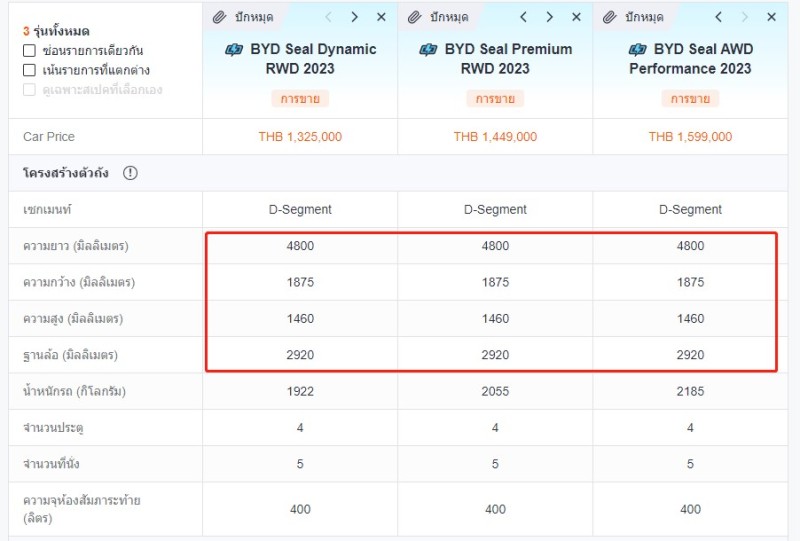This screenshot has width=800, height=541.
Task: Move BYD Seal AWD Performance column left
Action: point(718,17)
